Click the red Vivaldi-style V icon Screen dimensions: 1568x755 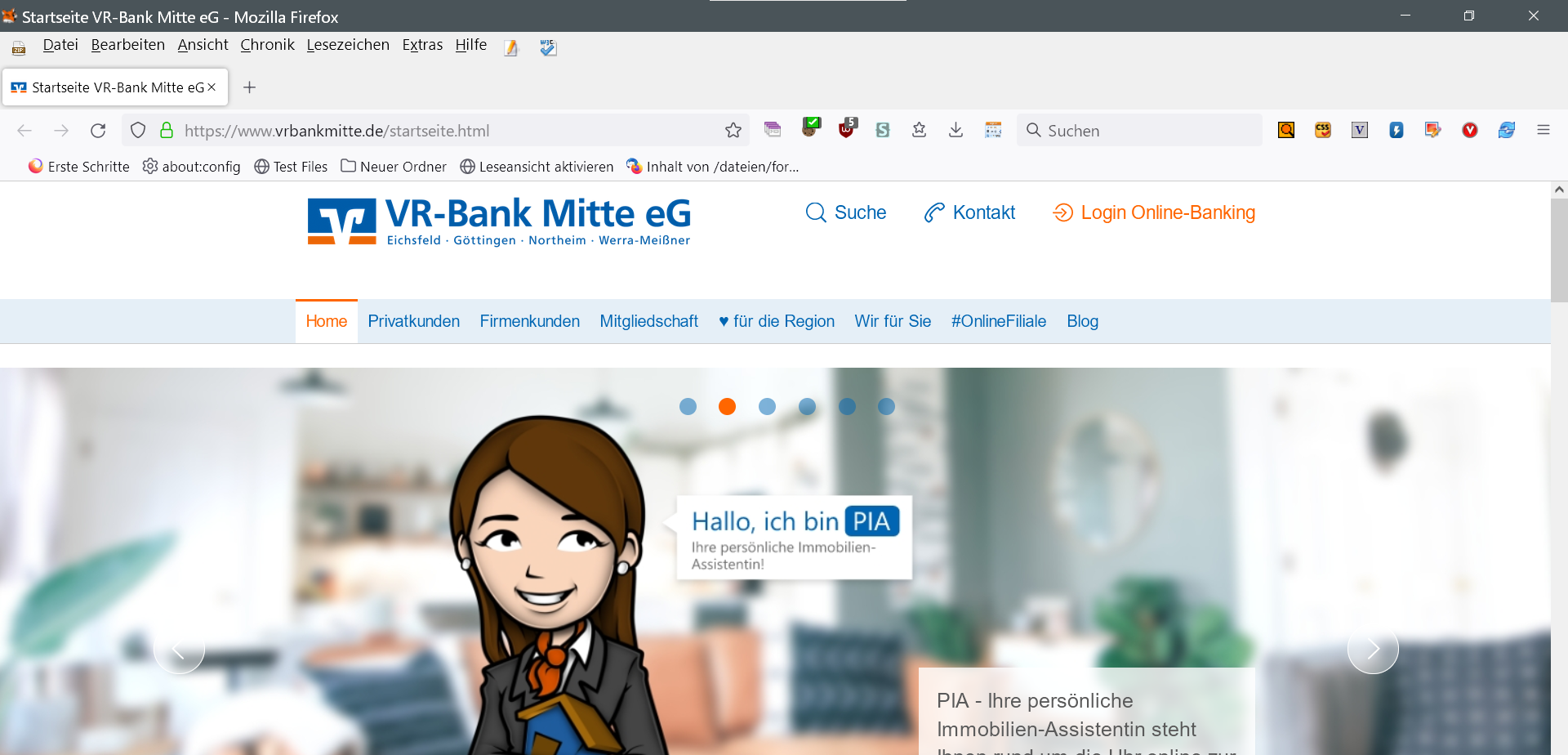1470,130
